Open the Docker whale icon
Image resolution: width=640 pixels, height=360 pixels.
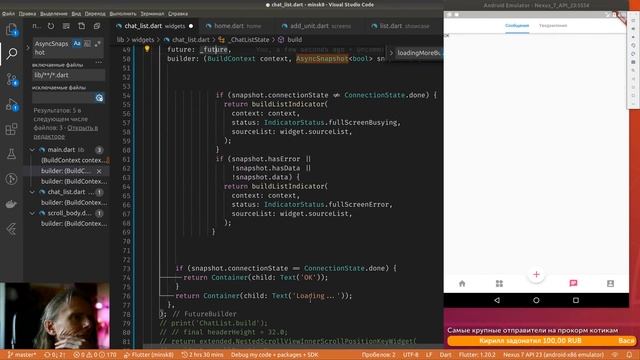tap(11, 204)
